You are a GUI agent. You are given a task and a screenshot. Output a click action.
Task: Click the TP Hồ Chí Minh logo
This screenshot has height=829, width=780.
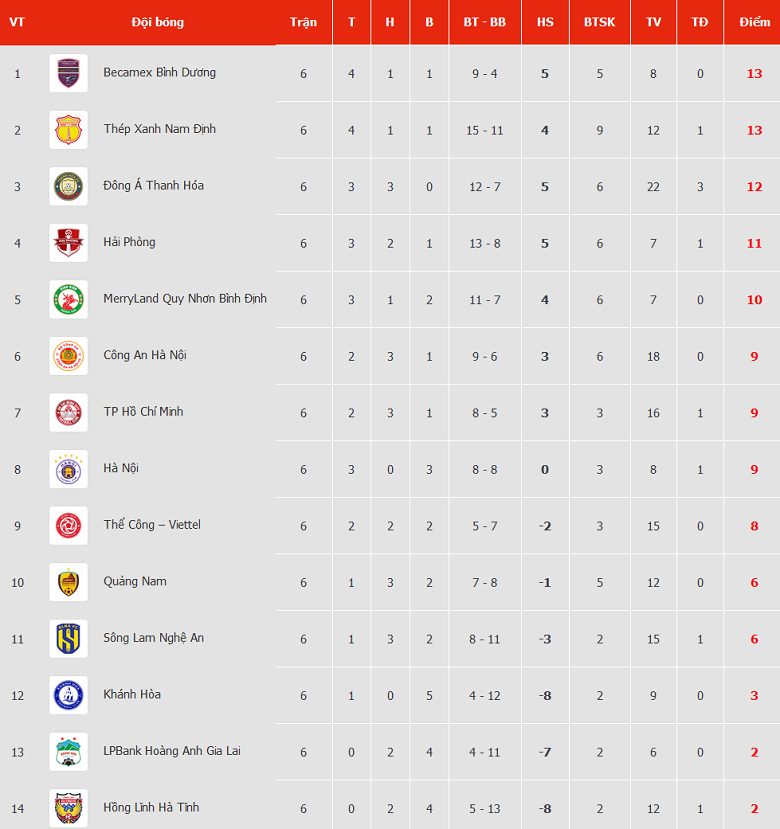pos(69,412)
